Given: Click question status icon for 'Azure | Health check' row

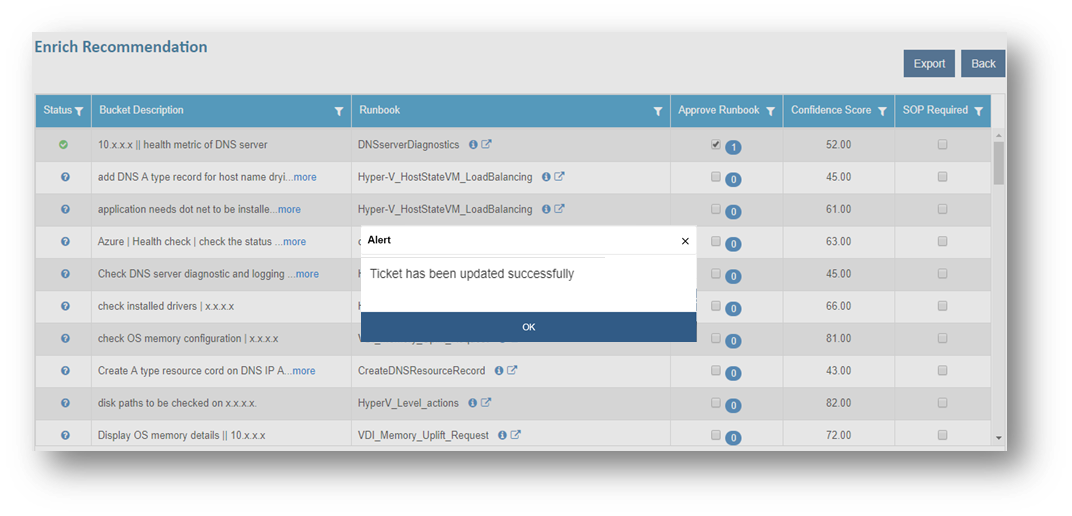Looking at the screenshot, I should click(x=66, y=241).
